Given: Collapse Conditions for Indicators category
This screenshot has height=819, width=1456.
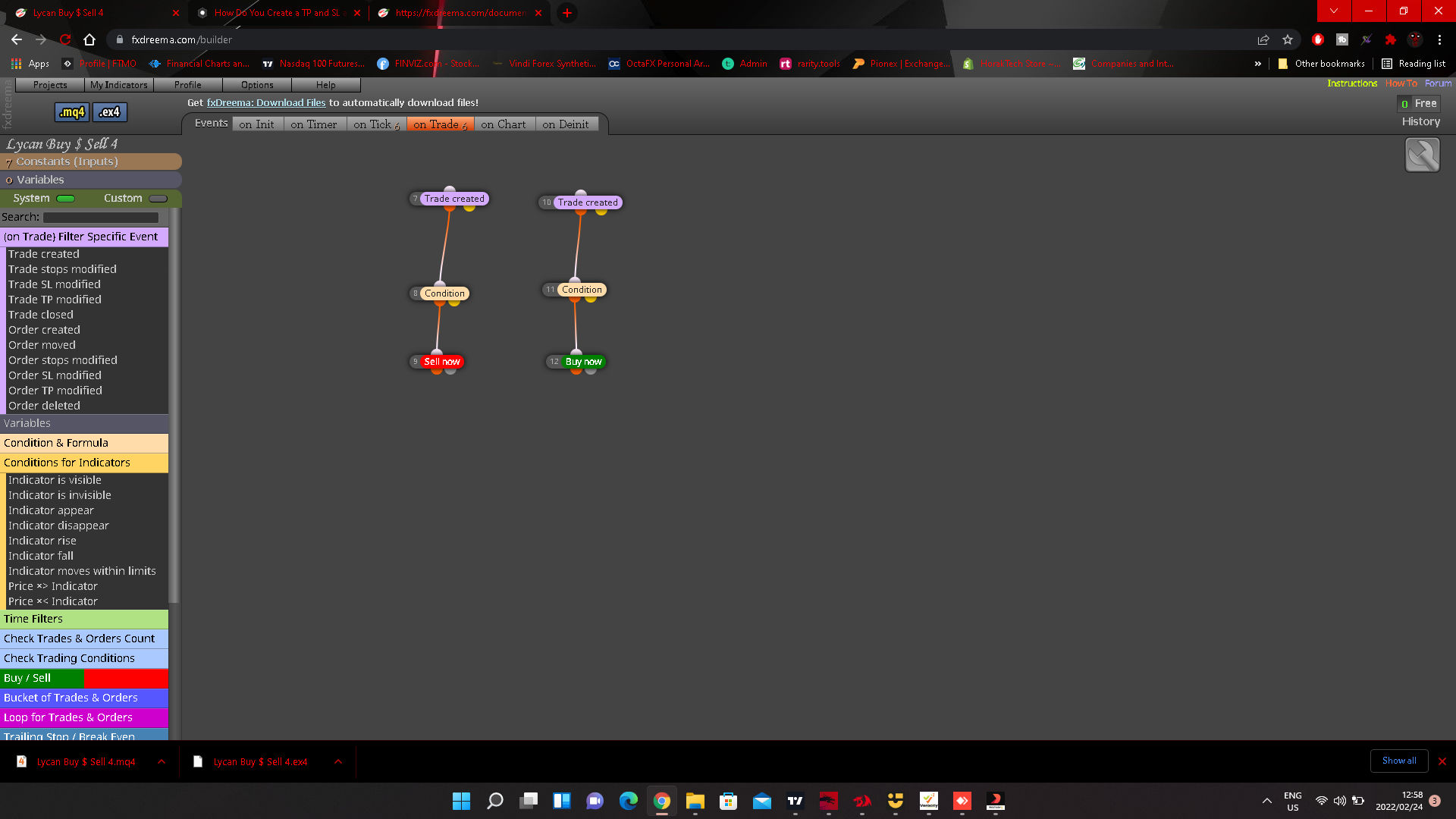Looking at the screenshot, I should (84, 463).
